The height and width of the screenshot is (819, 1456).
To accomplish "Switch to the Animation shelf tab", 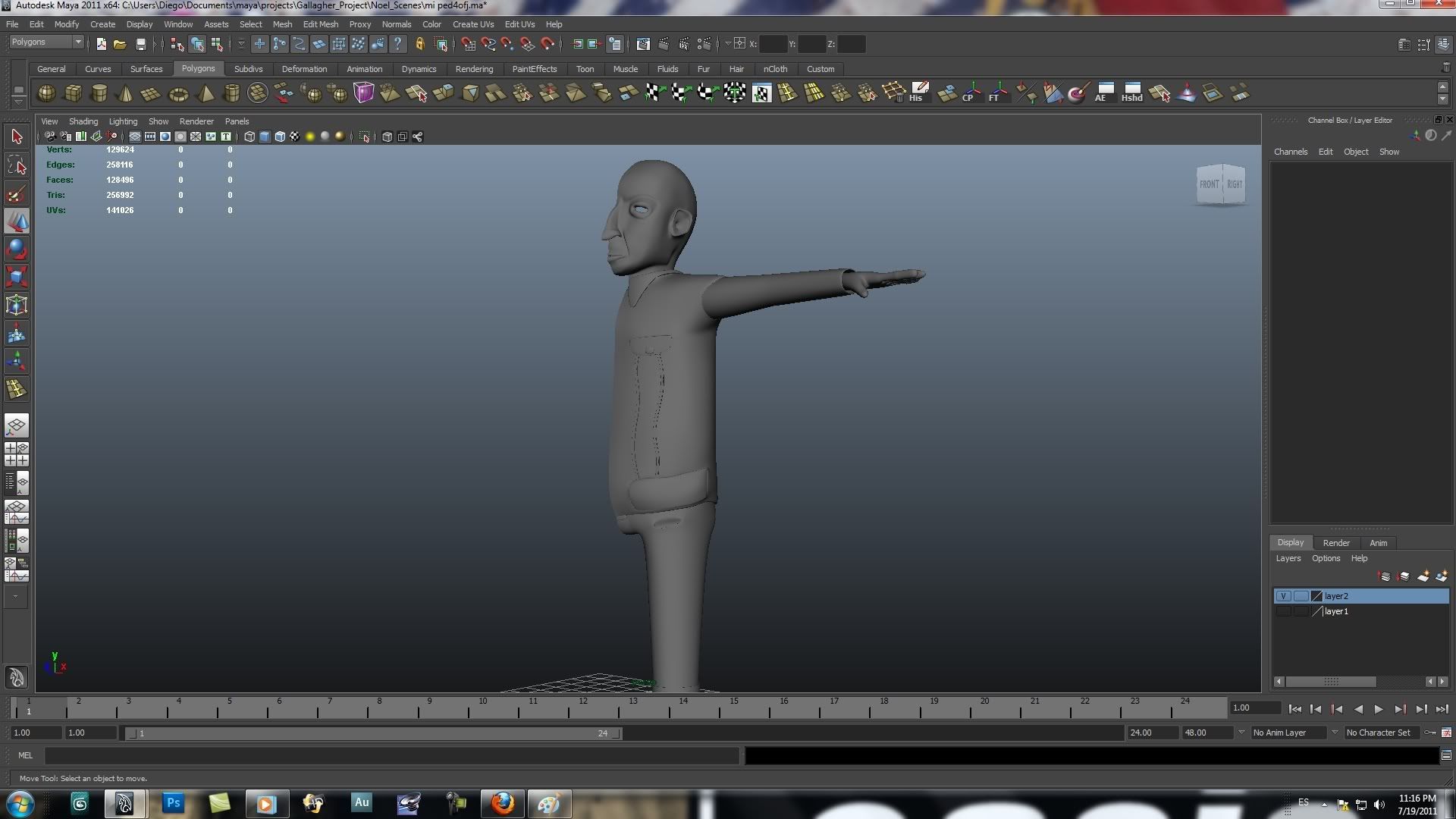I will [x=364, y=69].
